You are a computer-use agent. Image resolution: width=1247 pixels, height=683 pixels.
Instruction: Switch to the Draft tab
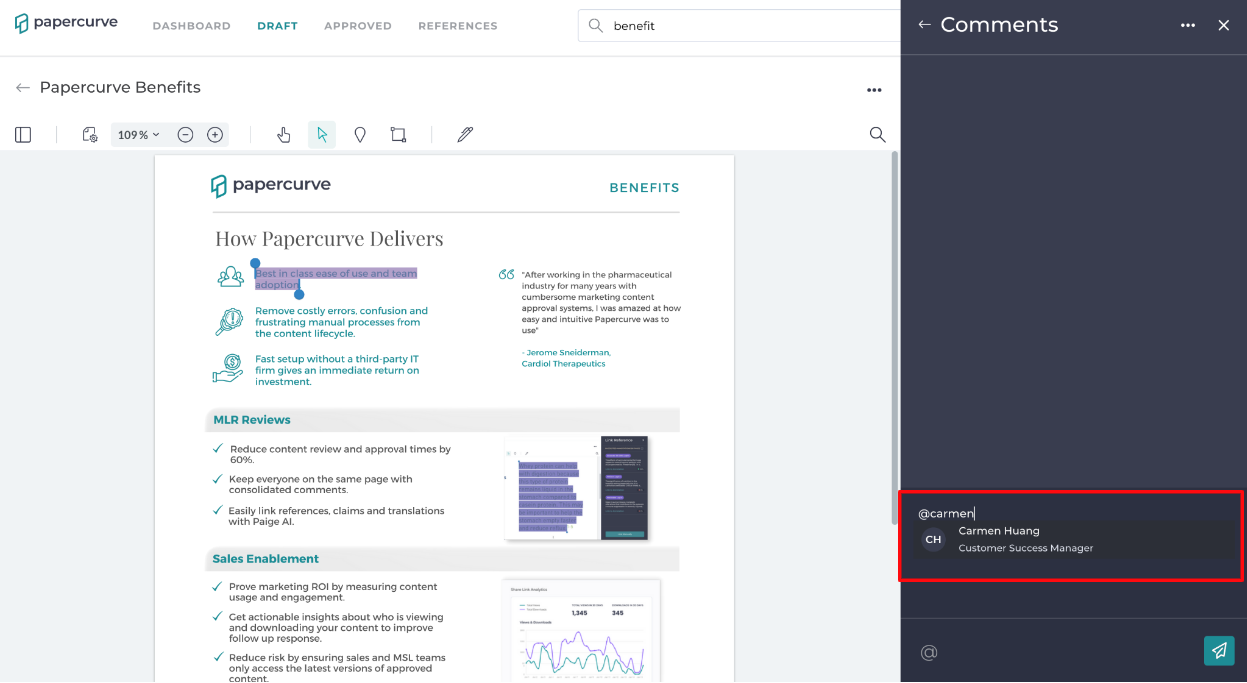click(277, 26)
